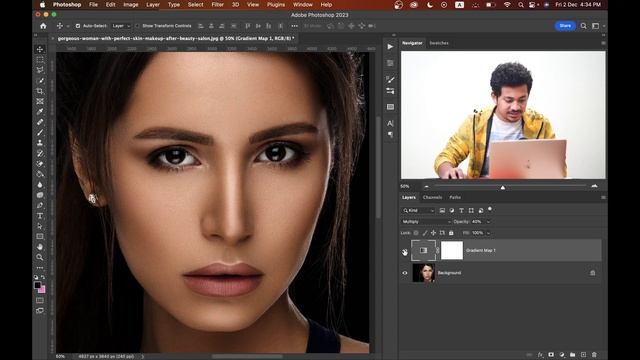Click the three-dot more options in options bar
Screen dimensions: 640x360
click(x=294, y=26)
